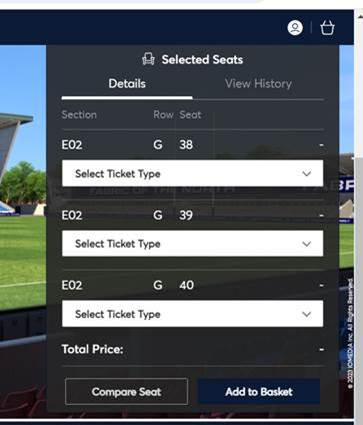Open the shopping basket icon
The image size is (363, 425).
[327, 28]
